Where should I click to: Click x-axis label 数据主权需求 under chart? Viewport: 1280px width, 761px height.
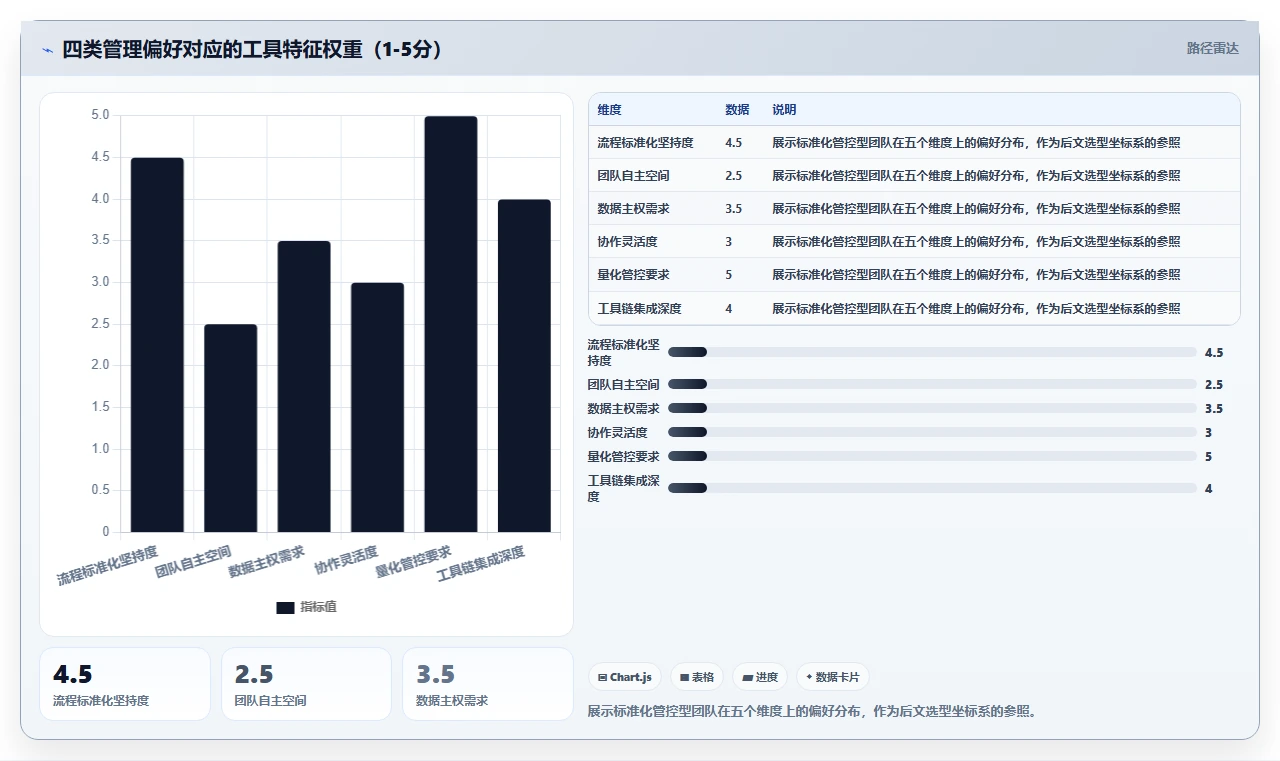pyautogui.click(x=266, y=562)
